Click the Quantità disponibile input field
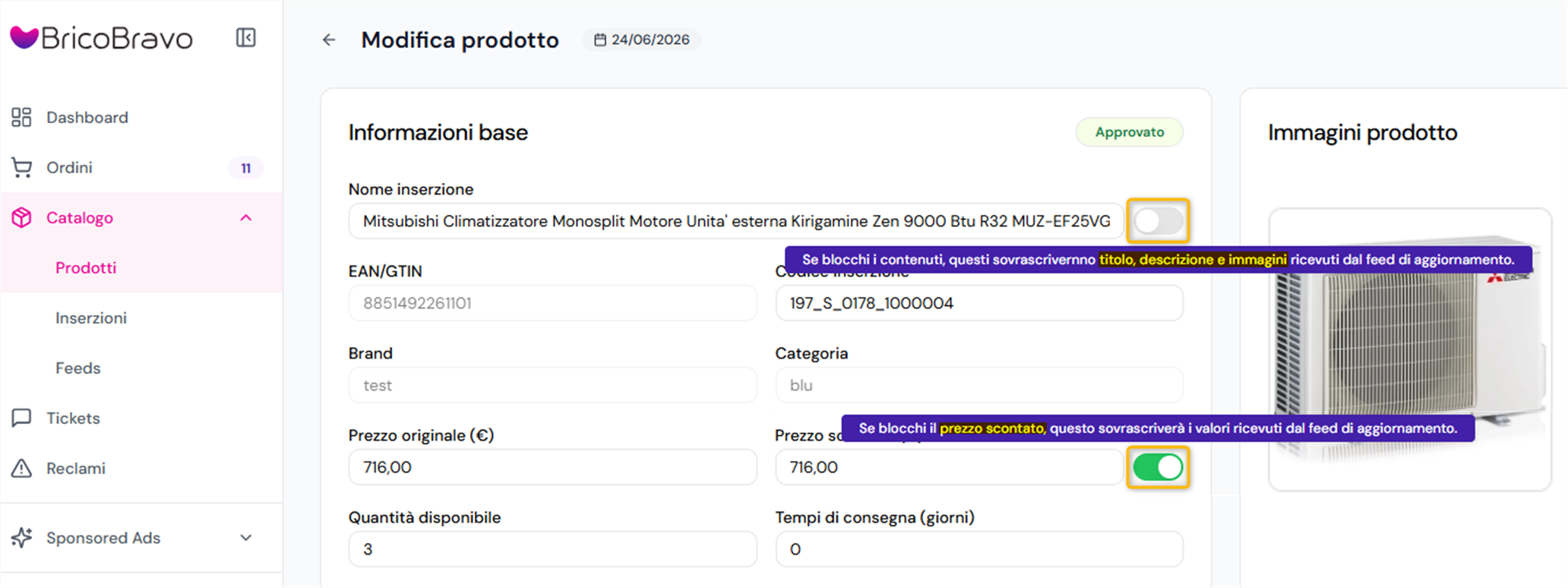1568x588 pixels. 553,549
